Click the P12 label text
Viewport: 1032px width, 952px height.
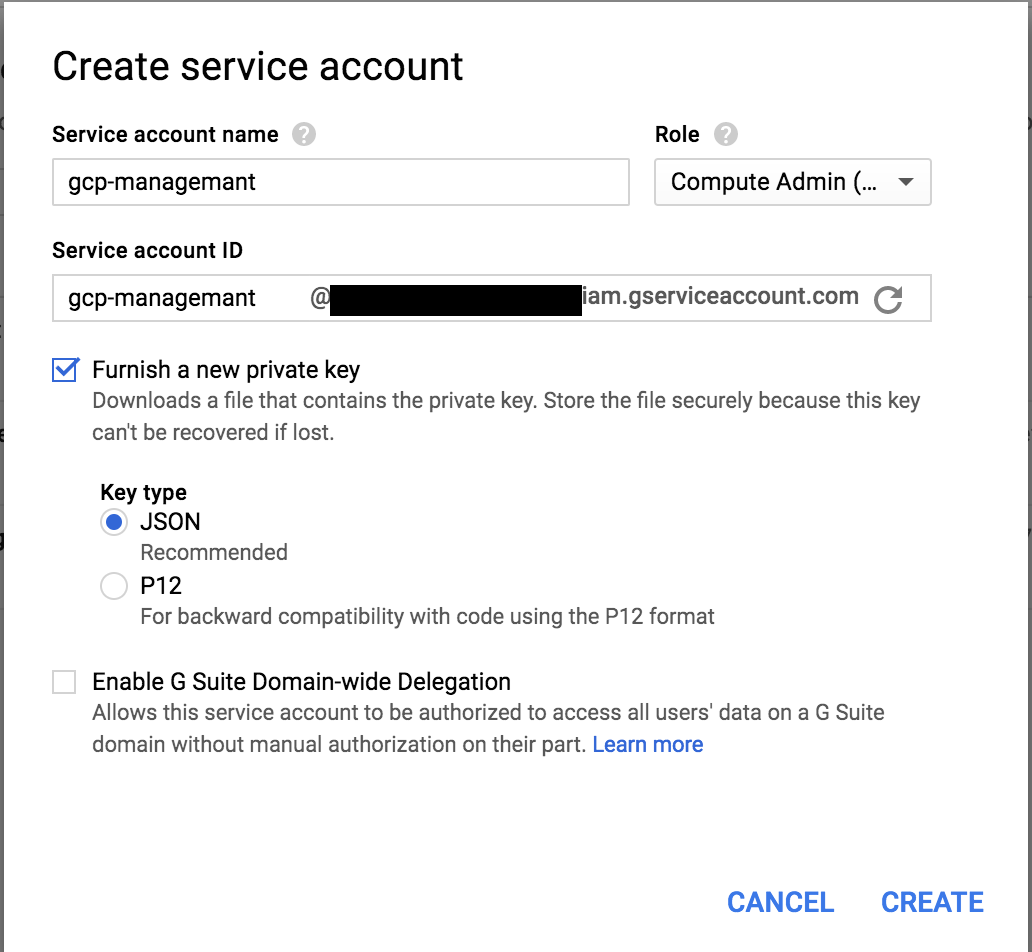161,586
